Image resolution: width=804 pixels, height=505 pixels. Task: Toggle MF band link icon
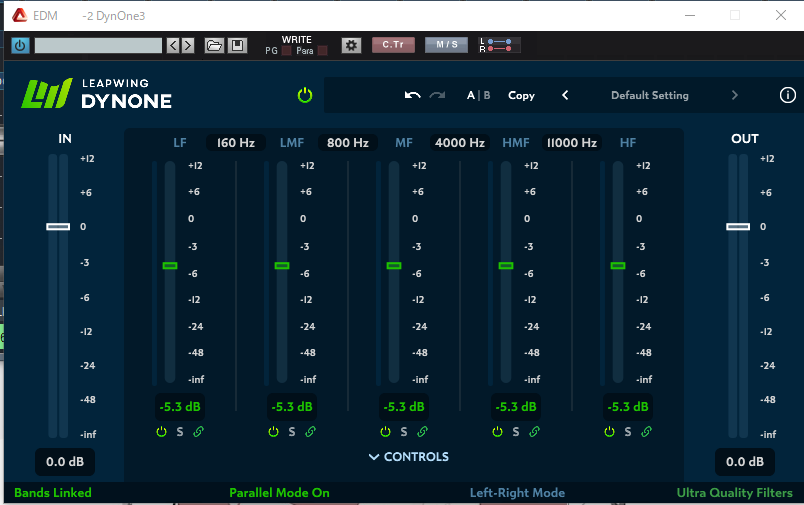423,432
